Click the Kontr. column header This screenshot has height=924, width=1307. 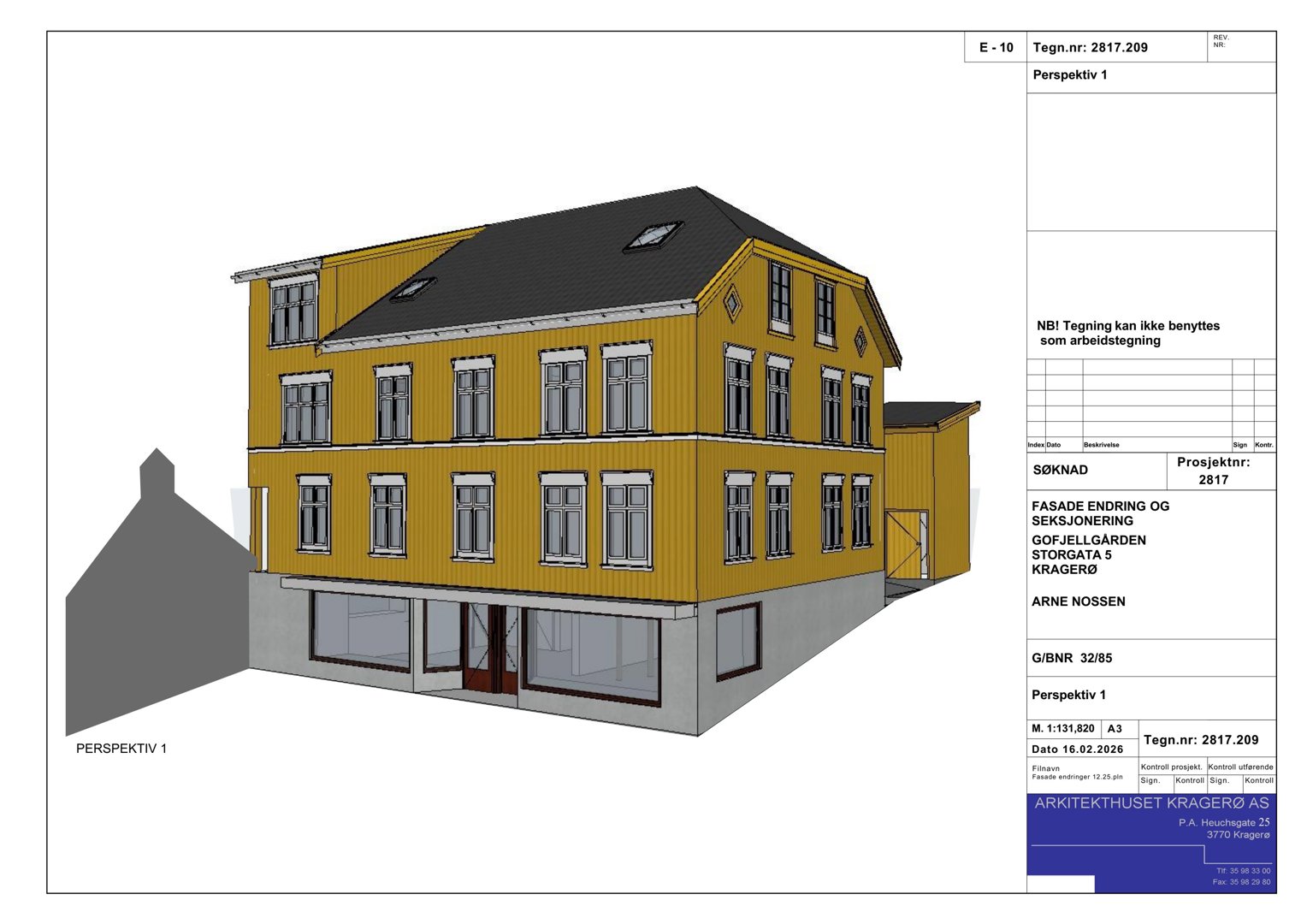pos(1263,445)
